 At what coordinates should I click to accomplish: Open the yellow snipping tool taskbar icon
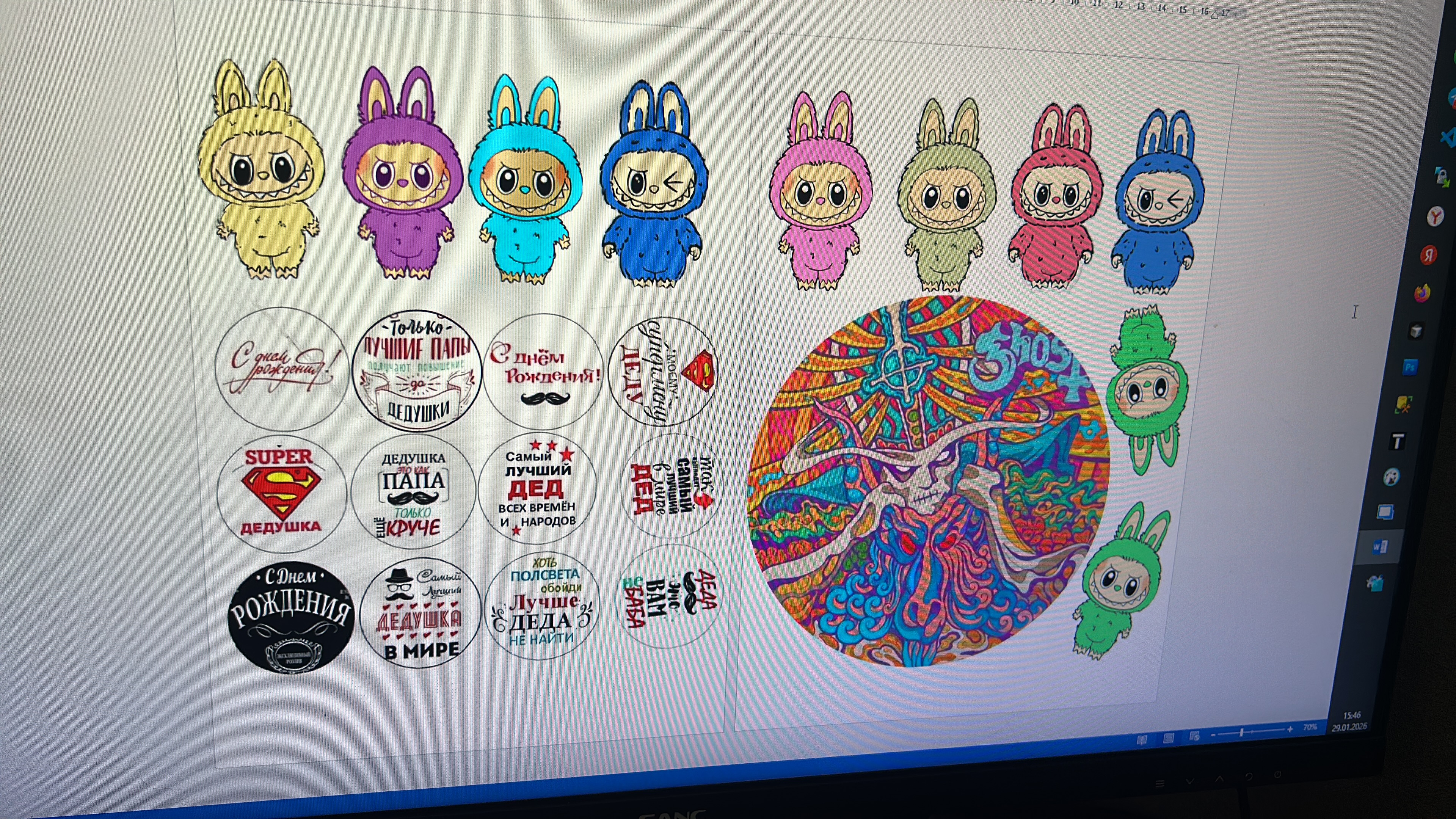coord(1403,404)
